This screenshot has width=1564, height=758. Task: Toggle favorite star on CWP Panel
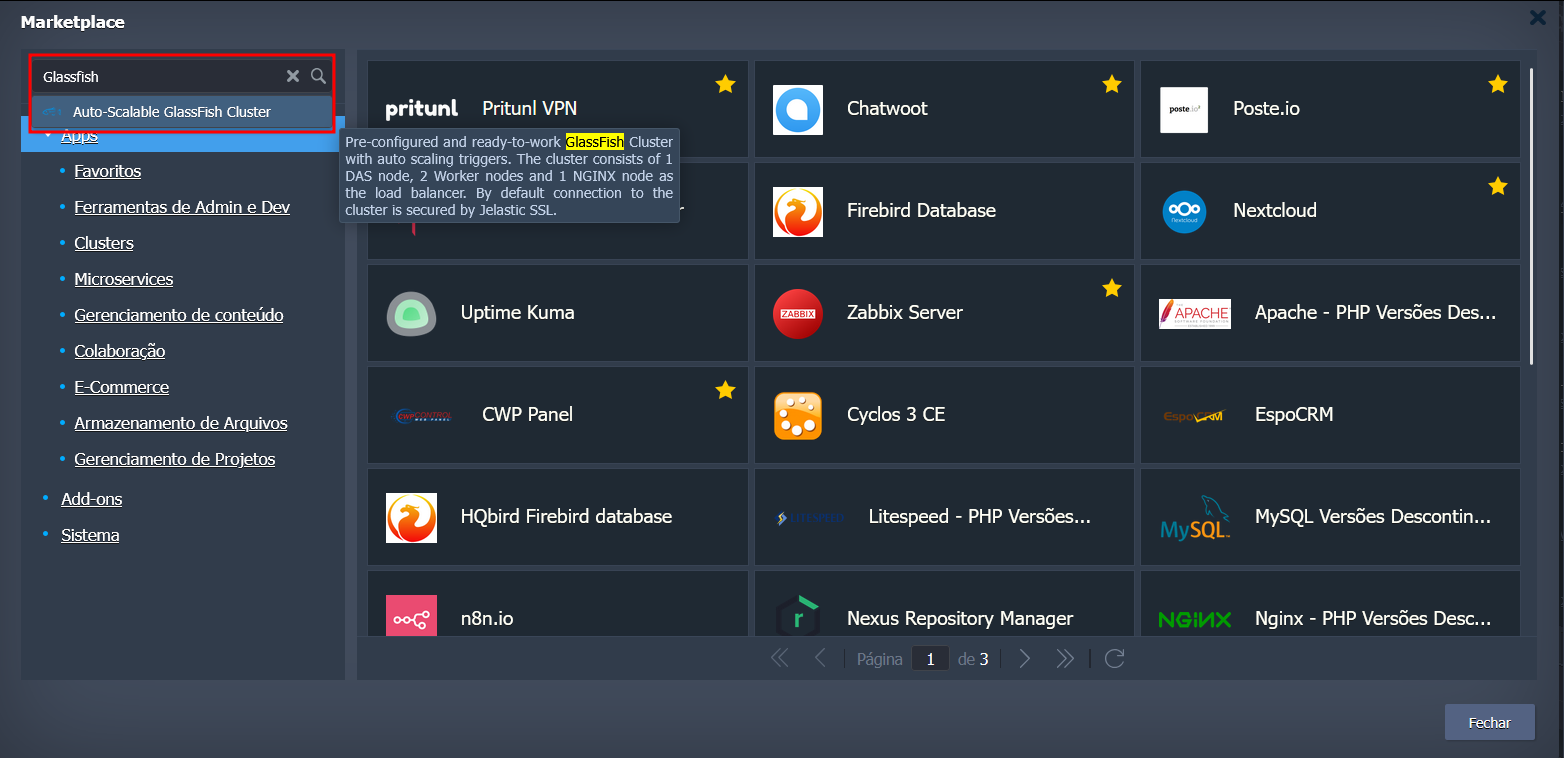click(725, 390)
